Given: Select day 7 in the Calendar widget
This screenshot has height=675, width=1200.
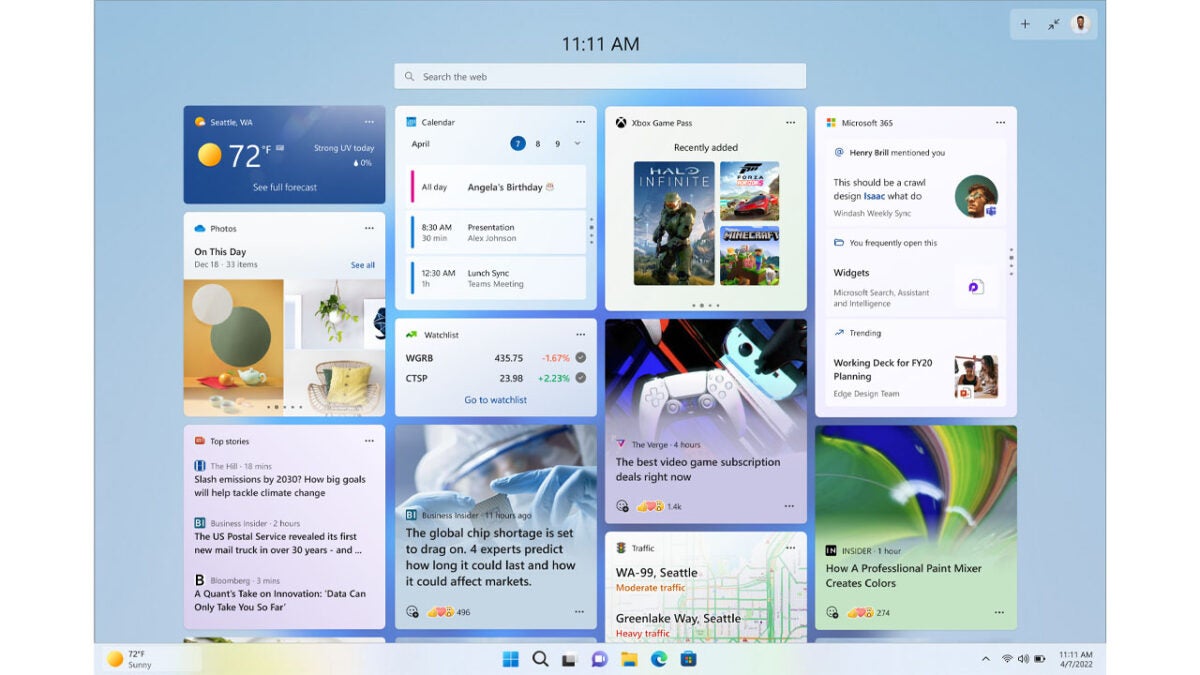Looking at the screenshot, I should pyautogui.click(x=518, y=144).
